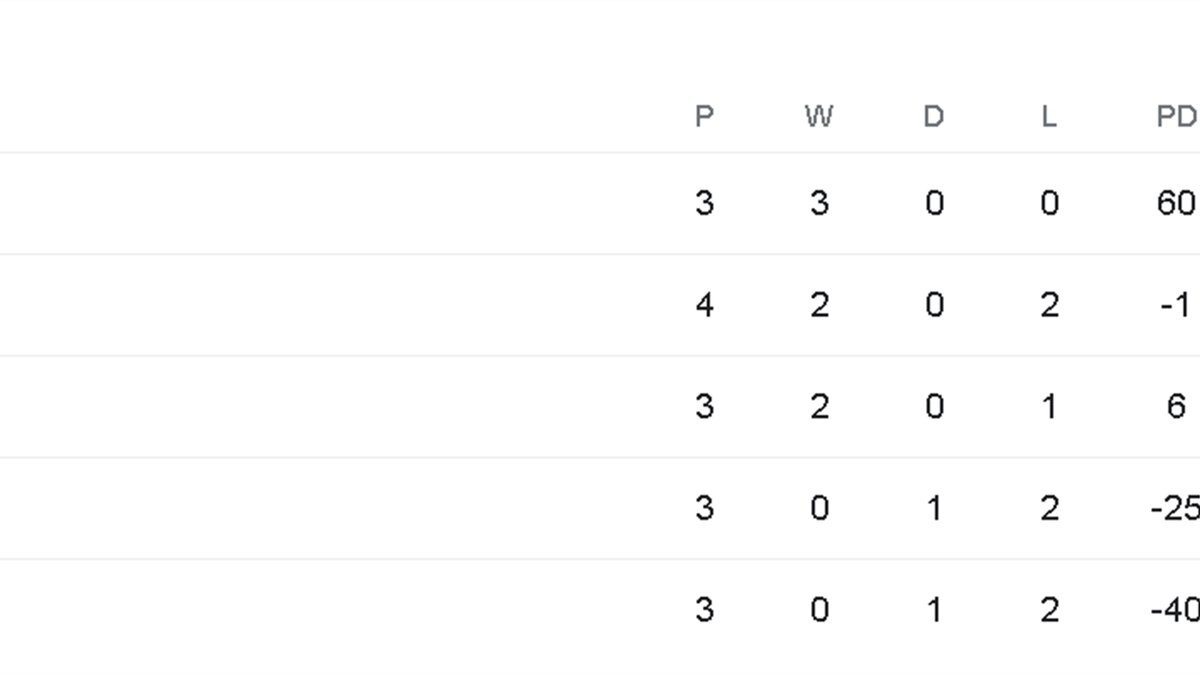Click the losses value 0 in first row

click(x=1048, y=203)
